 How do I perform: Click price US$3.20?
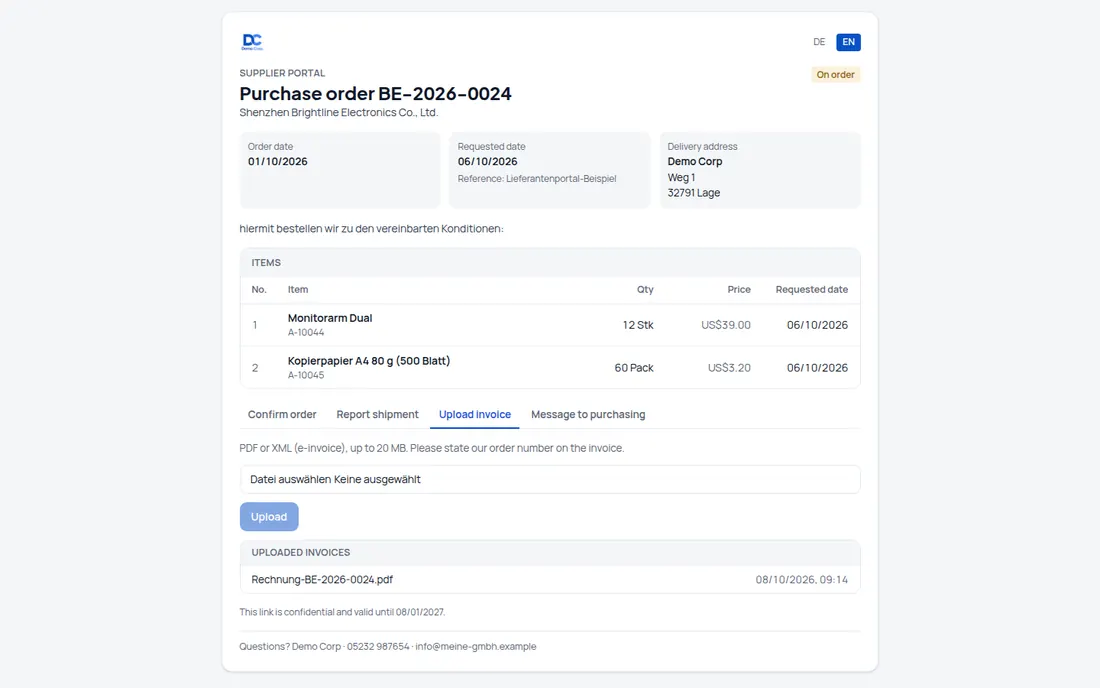(729, 368)
